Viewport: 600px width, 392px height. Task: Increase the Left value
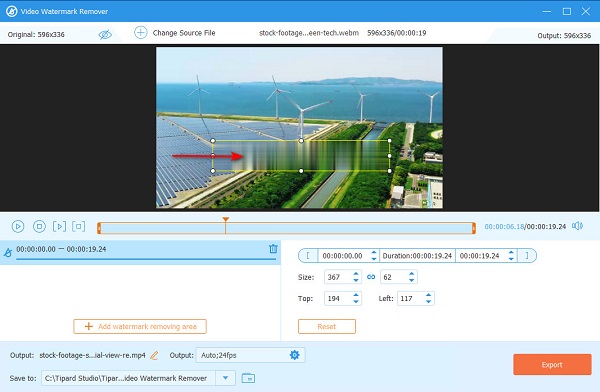tap(429, 295)
